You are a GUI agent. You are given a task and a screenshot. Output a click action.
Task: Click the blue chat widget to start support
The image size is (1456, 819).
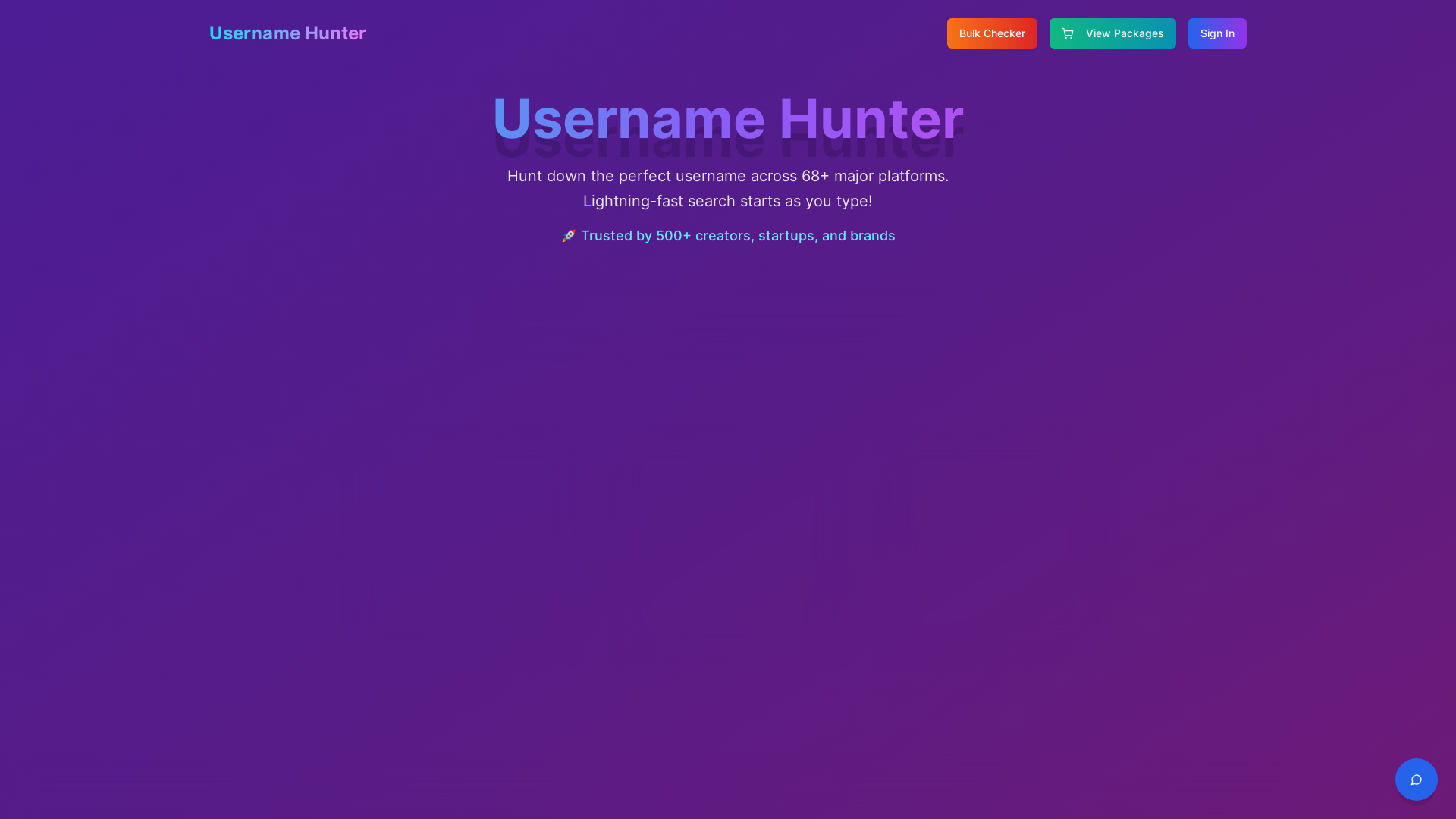click(1416, 779)
